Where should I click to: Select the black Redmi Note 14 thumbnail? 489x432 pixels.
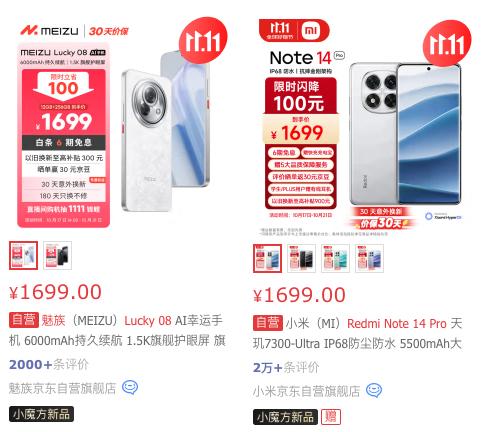point(301,258)
